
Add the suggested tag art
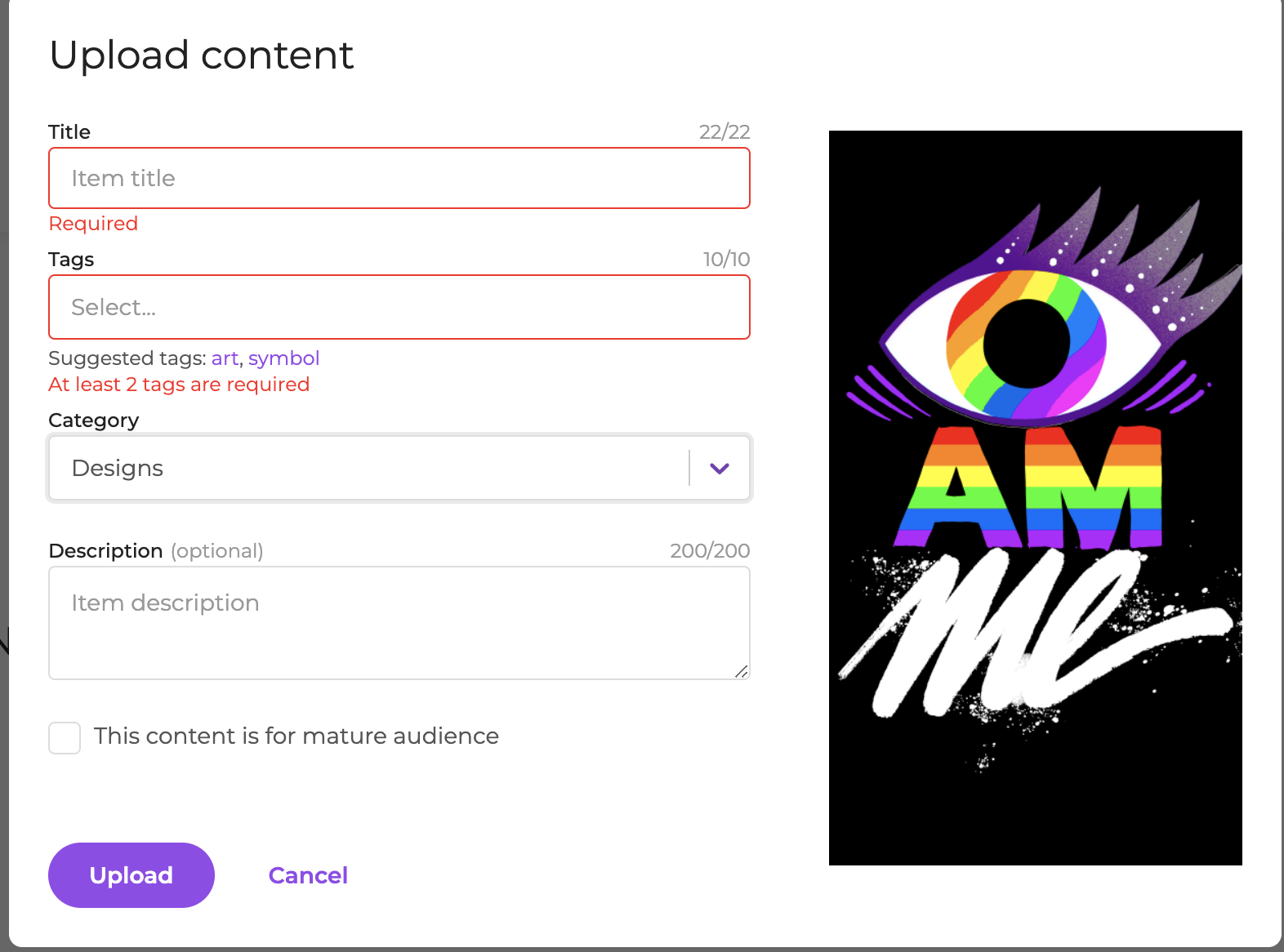coord(225,358)
